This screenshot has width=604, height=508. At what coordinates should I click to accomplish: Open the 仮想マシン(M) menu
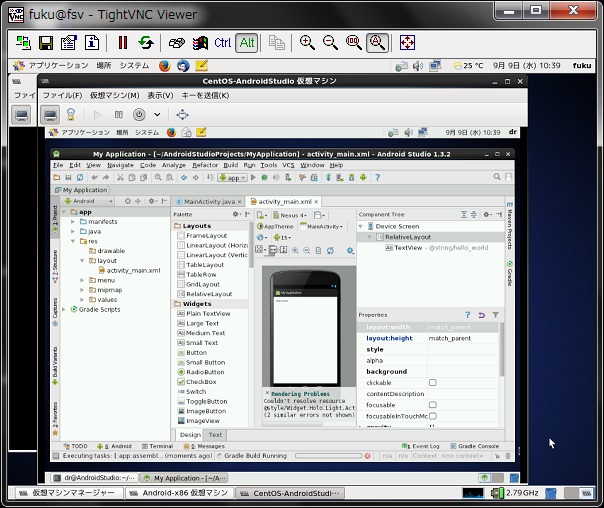point(117,95)
